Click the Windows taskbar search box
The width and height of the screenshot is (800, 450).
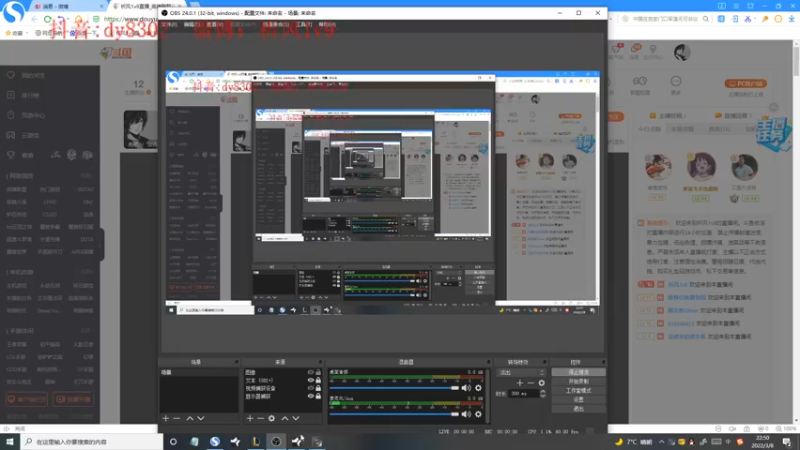pos(91,442)
